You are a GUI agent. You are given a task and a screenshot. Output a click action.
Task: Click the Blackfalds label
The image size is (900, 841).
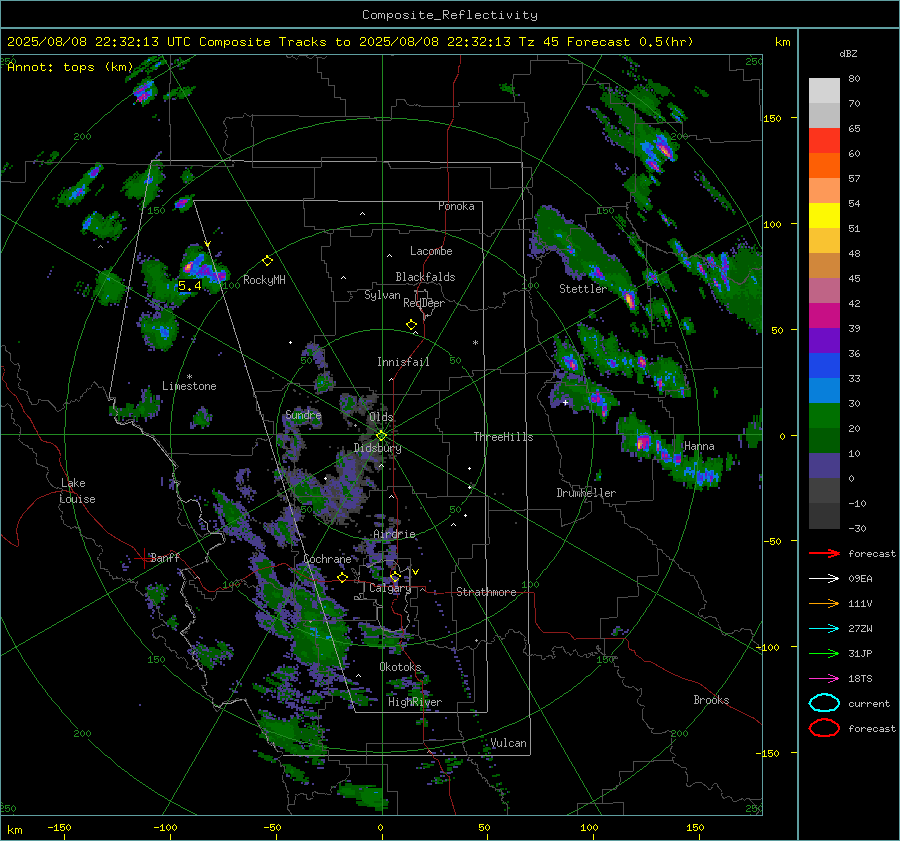[x=425, y=277]
